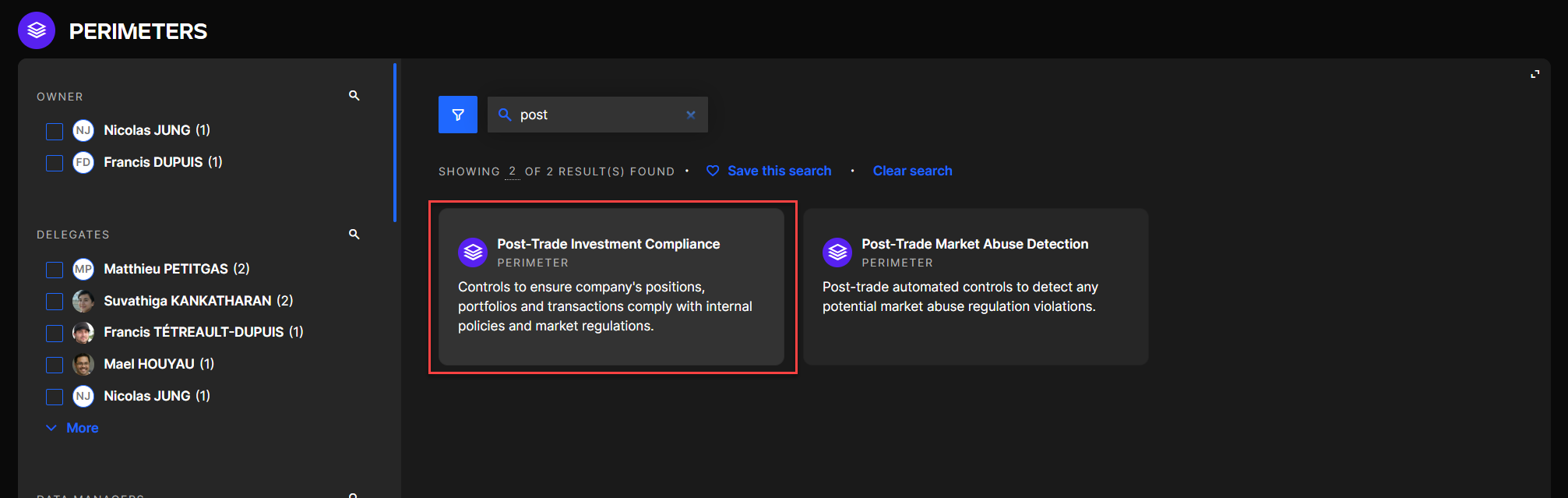Select the Suvathiga KANKATHARAN delegate checkbox

(55, 302)
